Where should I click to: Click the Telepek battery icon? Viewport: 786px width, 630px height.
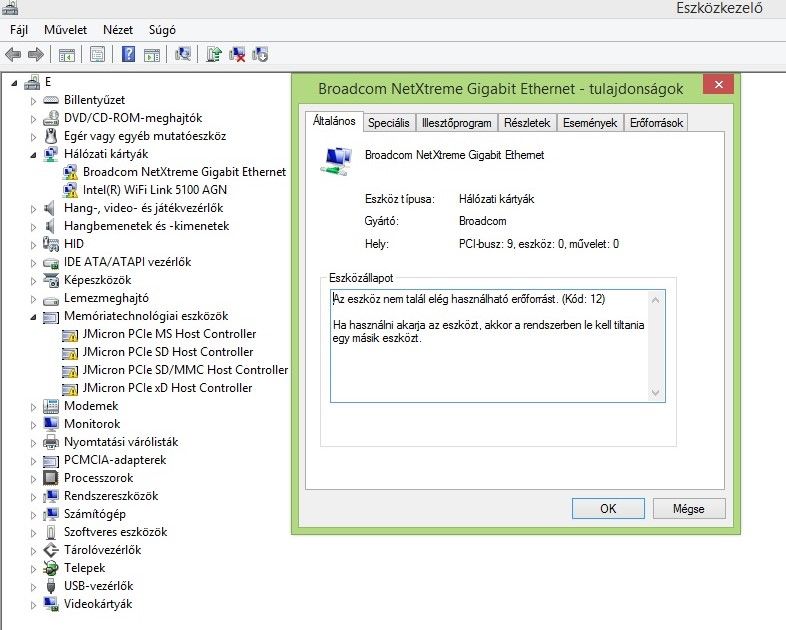coord(51,568)
